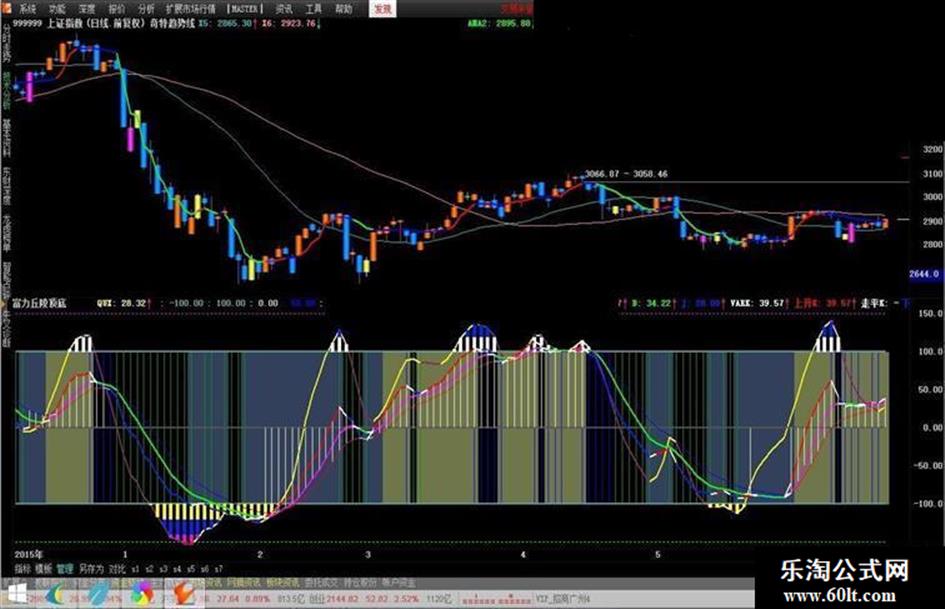Open the 报价 menu
Viewport: 945px width, 609px height.
[117, 9]
